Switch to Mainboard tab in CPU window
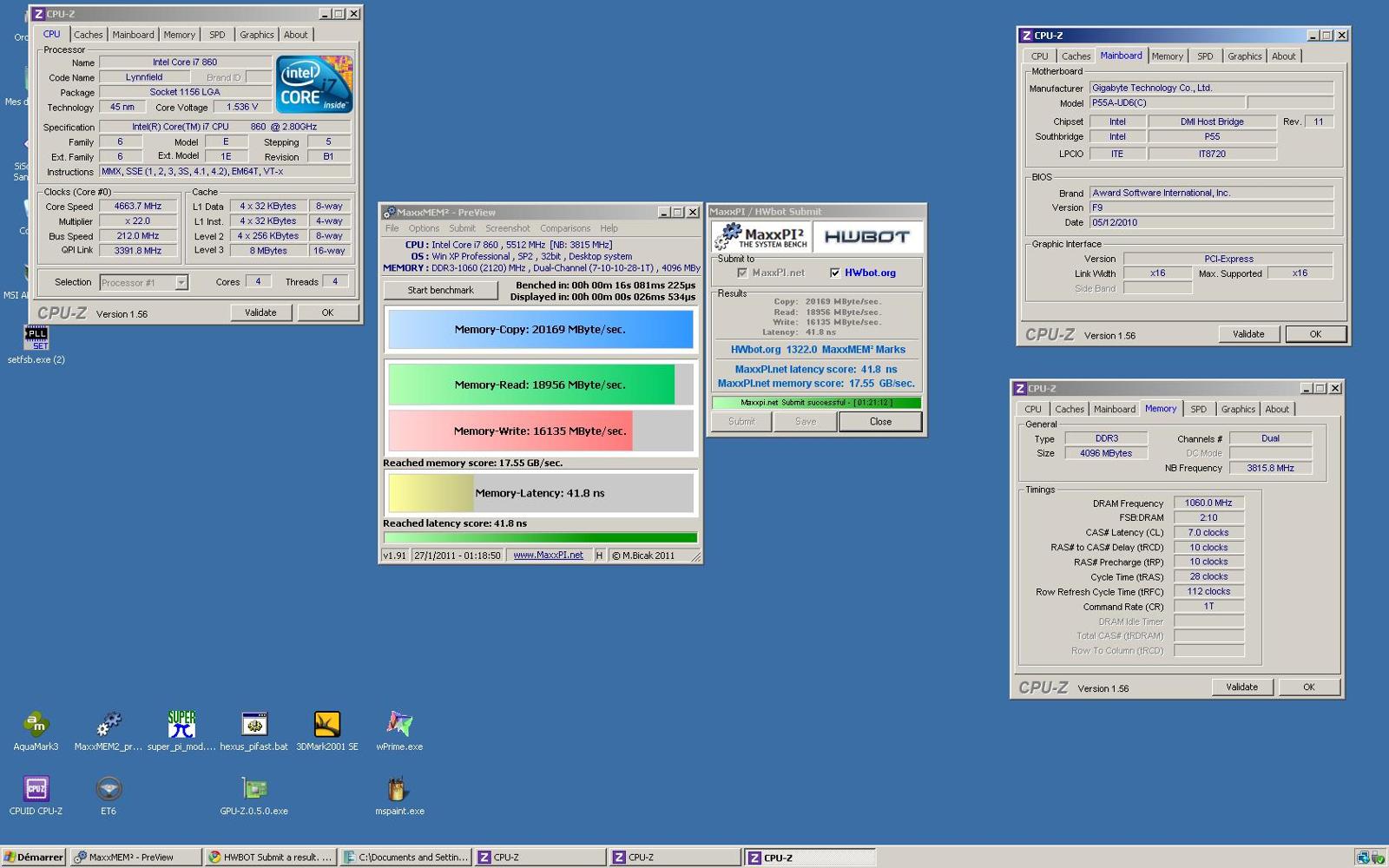Screen dimensions: 1389x868 [x=133, y=35]
